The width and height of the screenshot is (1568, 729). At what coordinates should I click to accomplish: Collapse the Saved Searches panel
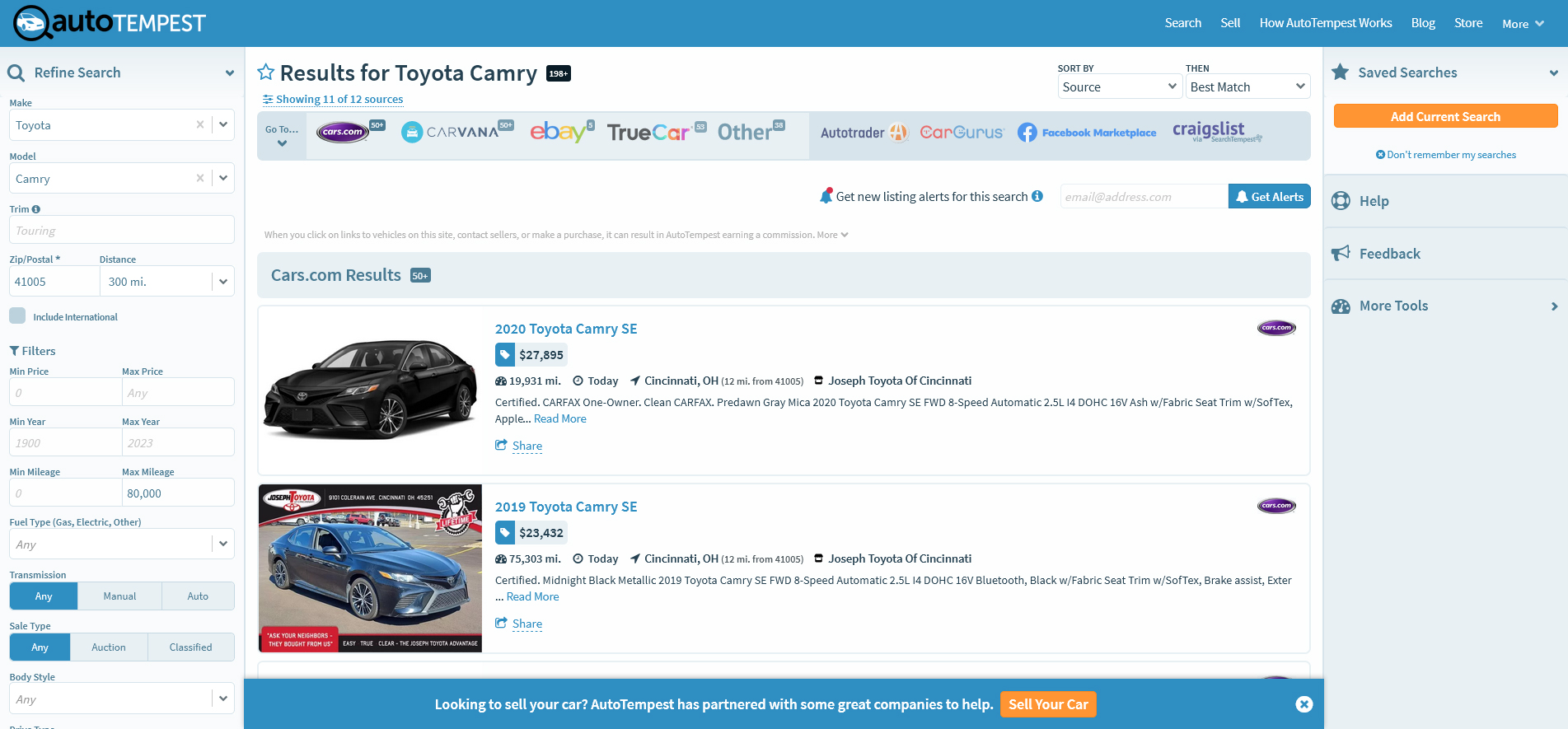point(1553,72)
